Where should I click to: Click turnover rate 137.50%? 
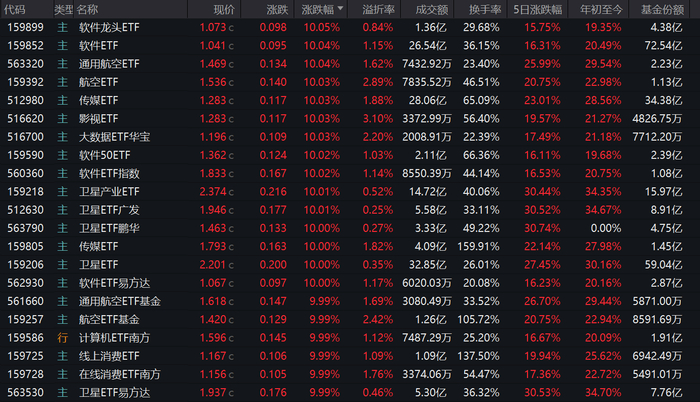point(478,356)
